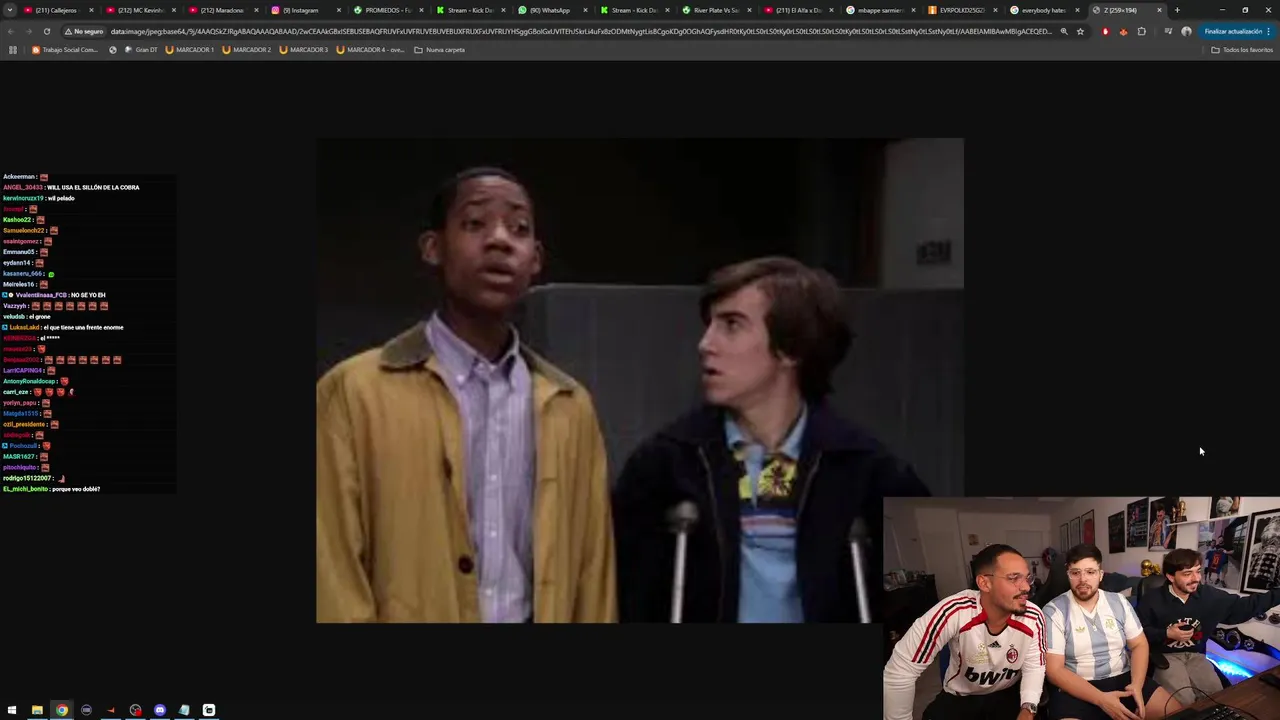This screenshot has width=1280, height=720.
Task: Expand the Todos los favoritos folder
Action: (x=1242, y=50)
